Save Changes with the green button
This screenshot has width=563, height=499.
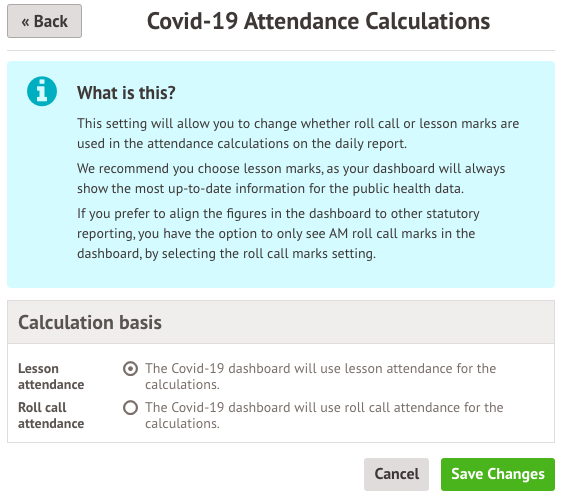click(498, 474)
